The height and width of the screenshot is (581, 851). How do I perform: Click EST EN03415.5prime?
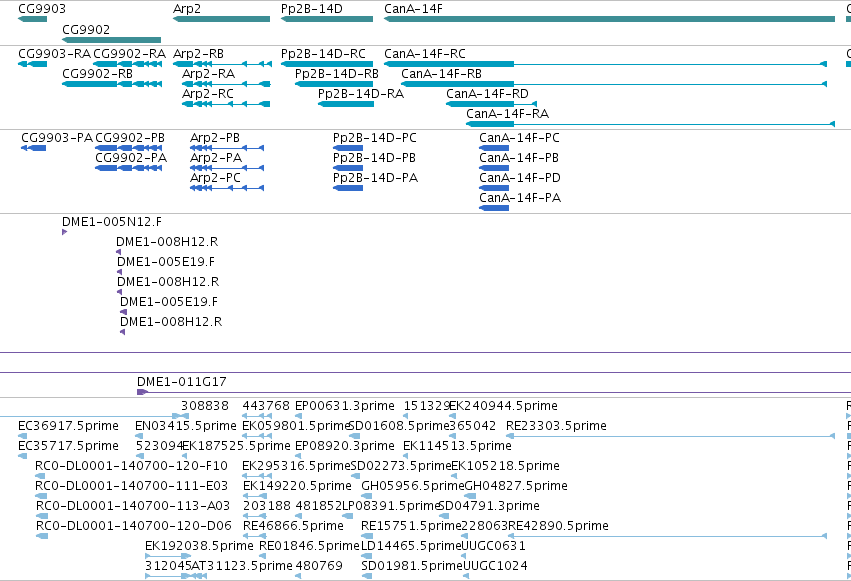click(138, 436)
